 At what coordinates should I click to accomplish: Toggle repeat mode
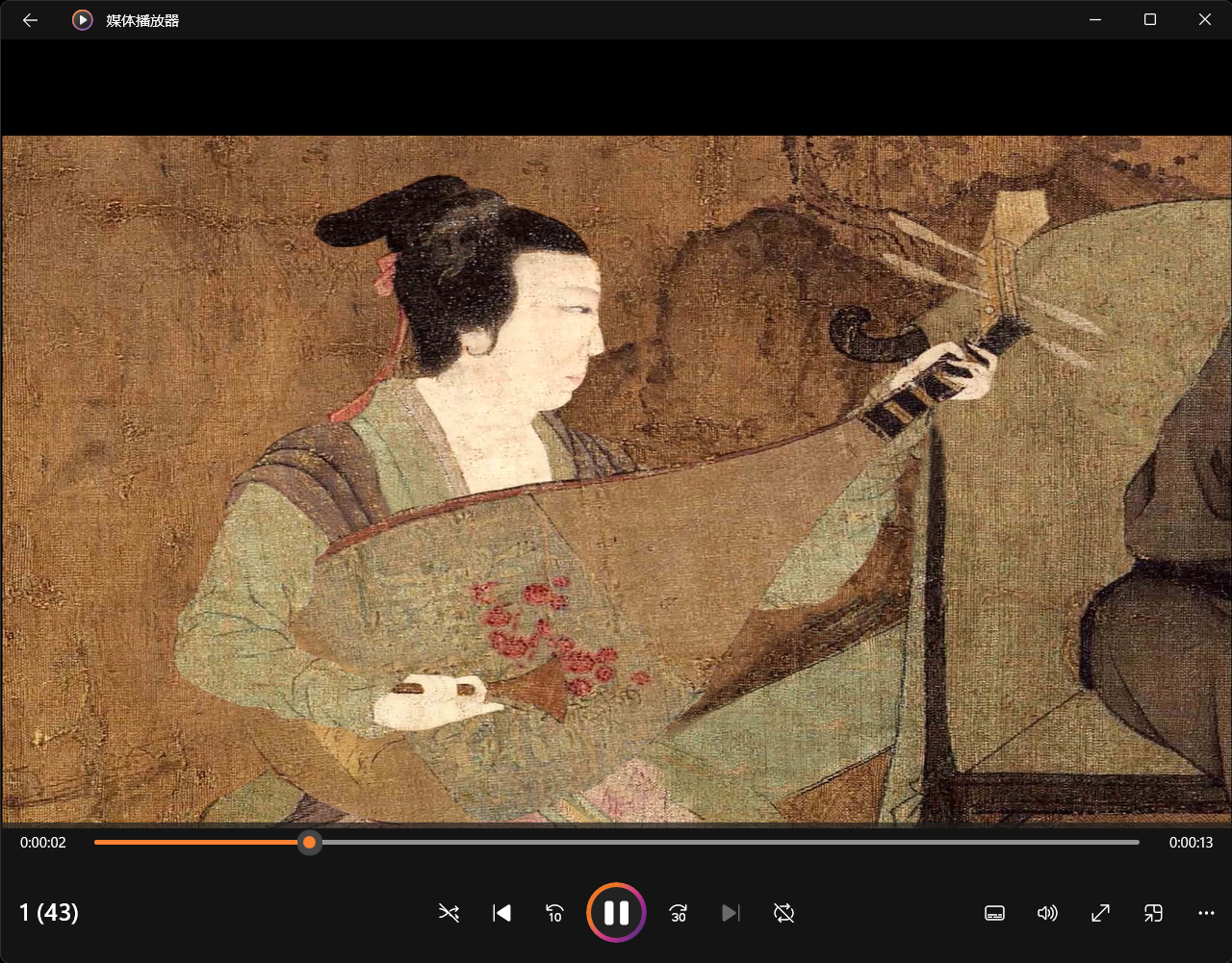click(x=783, y=913)
